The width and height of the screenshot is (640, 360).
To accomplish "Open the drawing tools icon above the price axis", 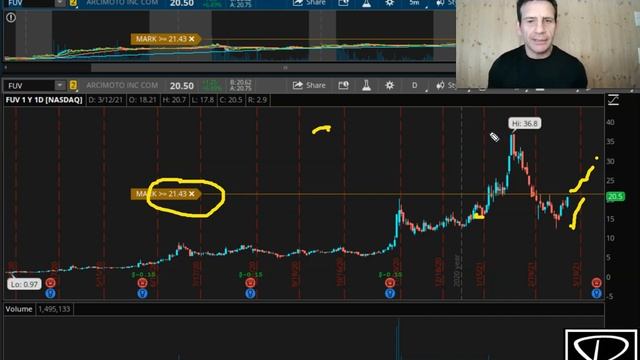I will tap(613, 100).
